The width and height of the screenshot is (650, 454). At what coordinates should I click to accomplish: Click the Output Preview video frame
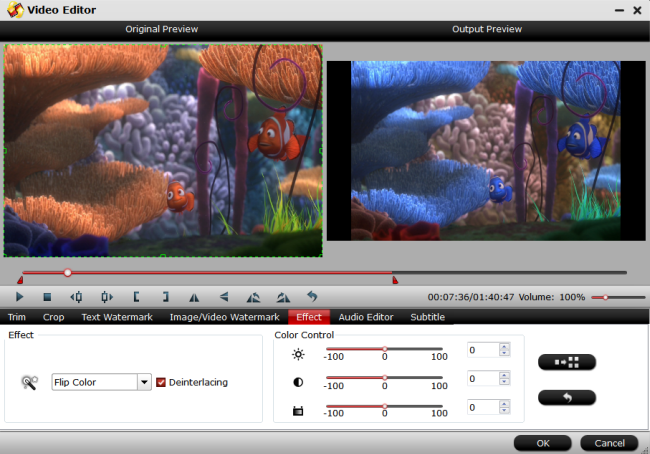(x=486, y=151)
